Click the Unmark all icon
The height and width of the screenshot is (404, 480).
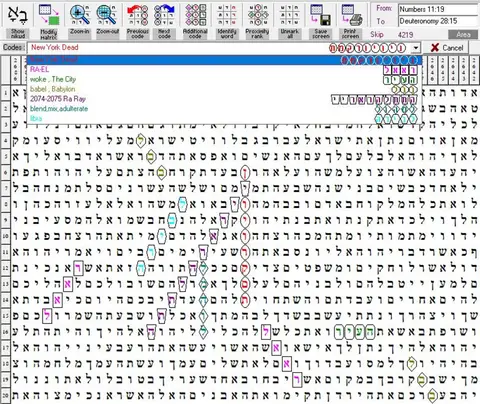pos(289,15)
